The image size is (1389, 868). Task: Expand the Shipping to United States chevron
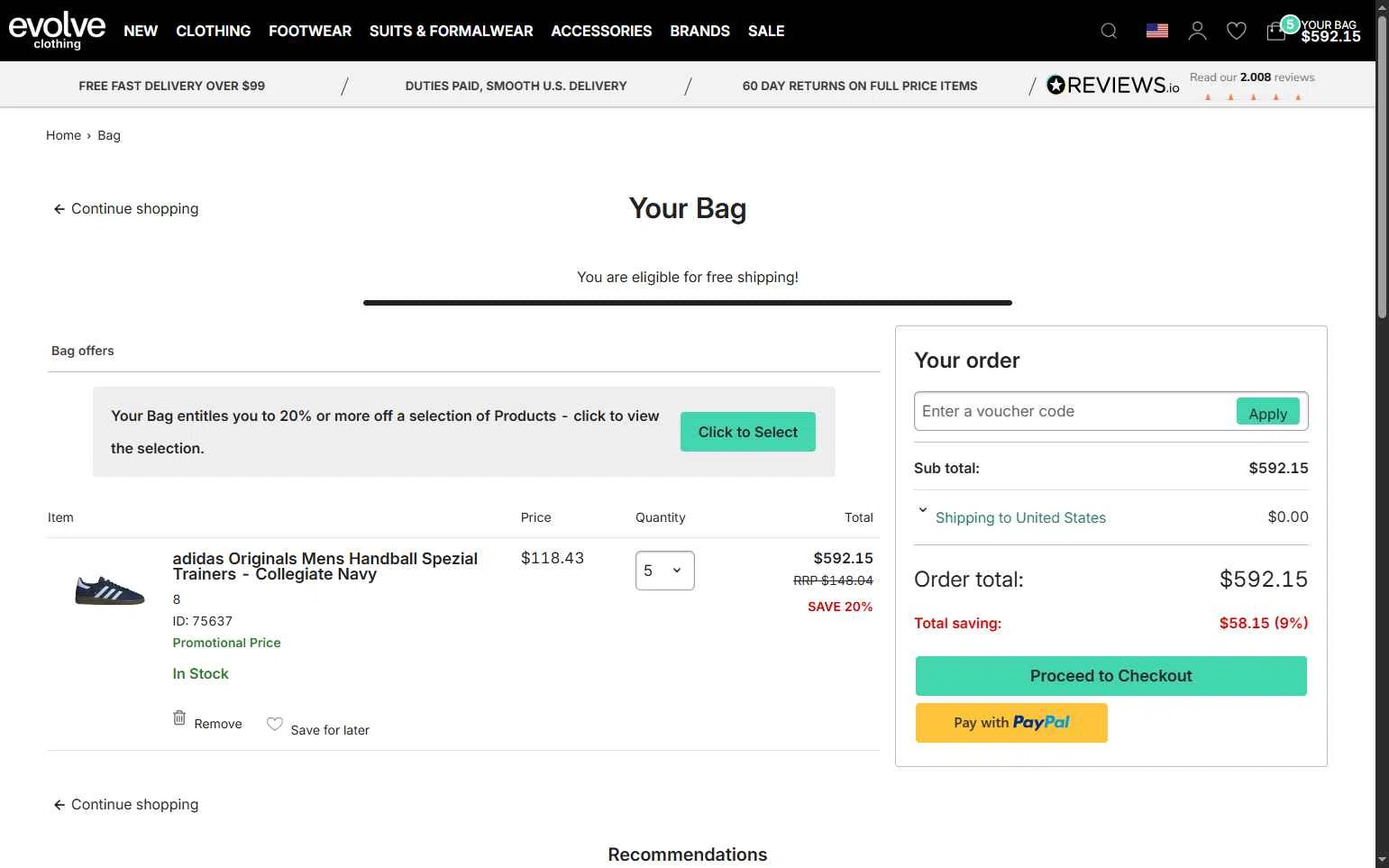[922, 510]
